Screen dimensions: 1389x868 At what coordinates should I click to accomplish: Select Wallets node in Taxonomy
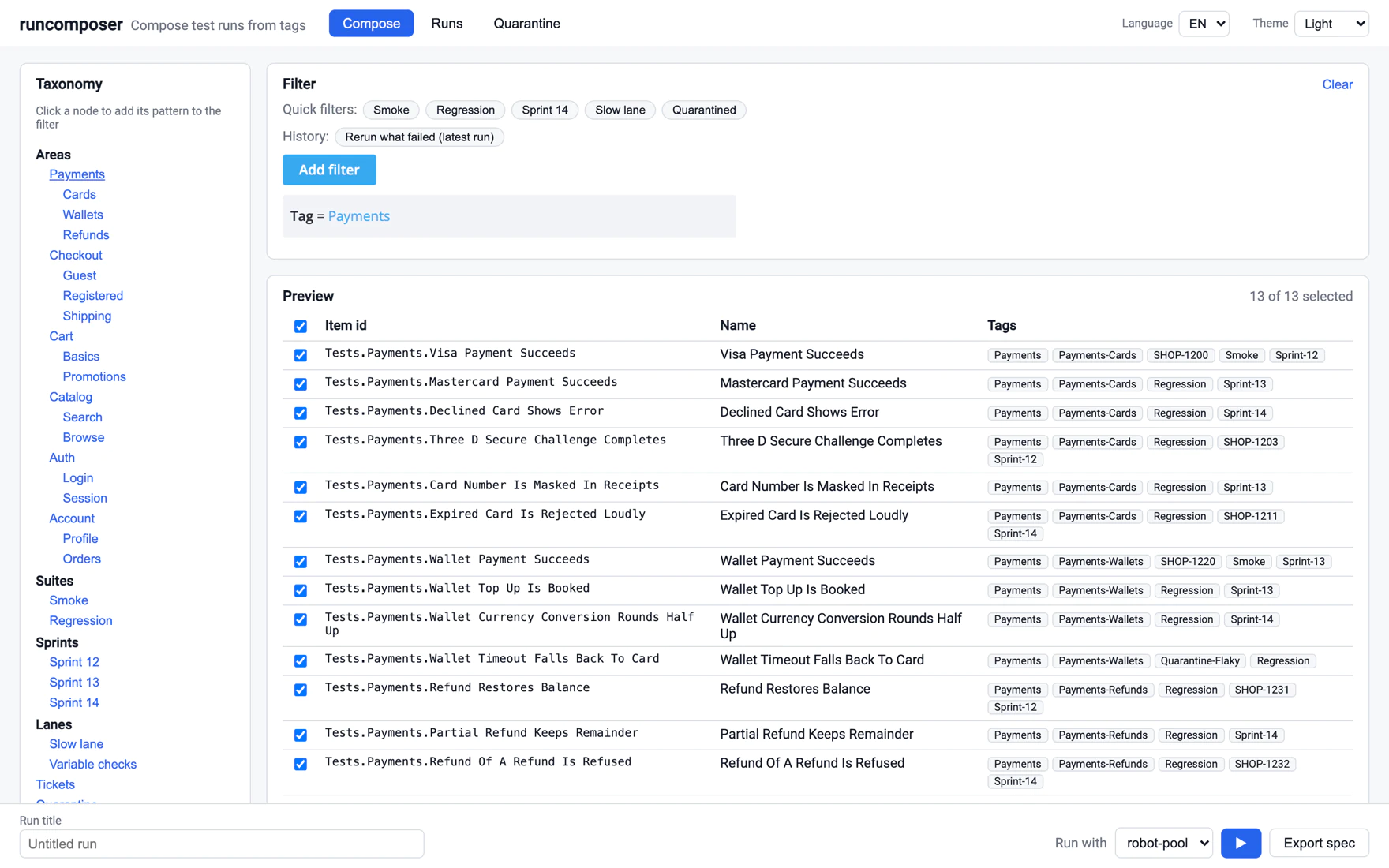83,215
